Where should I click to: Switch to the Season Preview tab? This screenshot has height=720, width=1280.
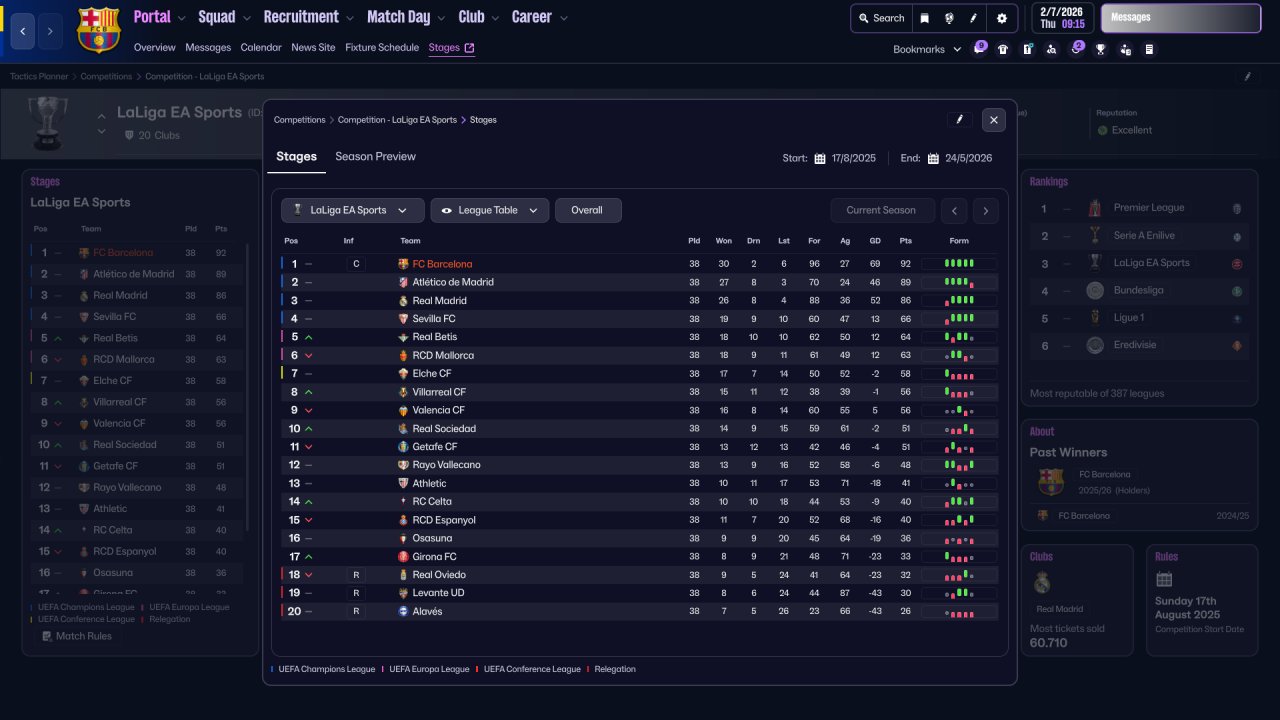click(375, 157)
